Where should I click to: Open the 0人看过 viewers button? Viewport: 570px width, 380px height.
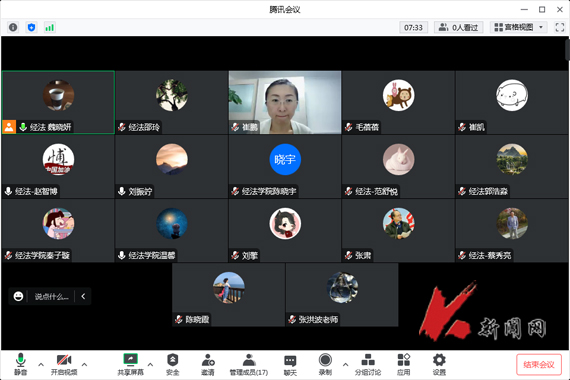coord(458,28)
